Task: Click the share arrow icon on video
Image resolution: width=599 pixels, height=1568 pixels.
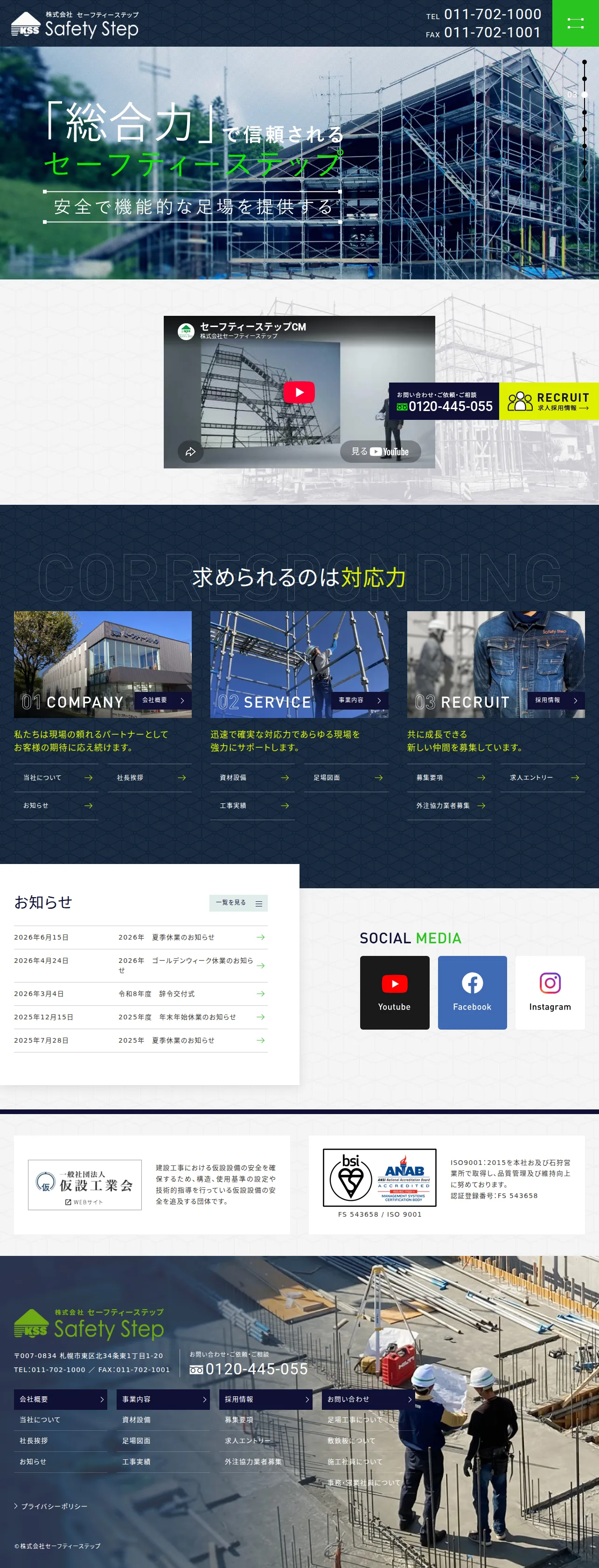Action: point(190,452)
